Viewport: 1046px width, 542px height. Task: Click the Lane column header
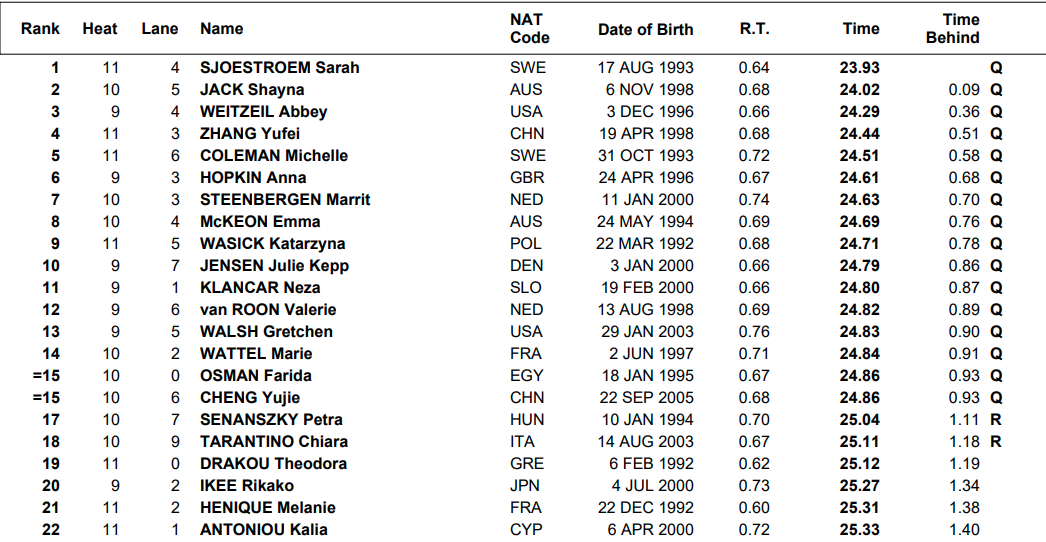pos(160,29)
